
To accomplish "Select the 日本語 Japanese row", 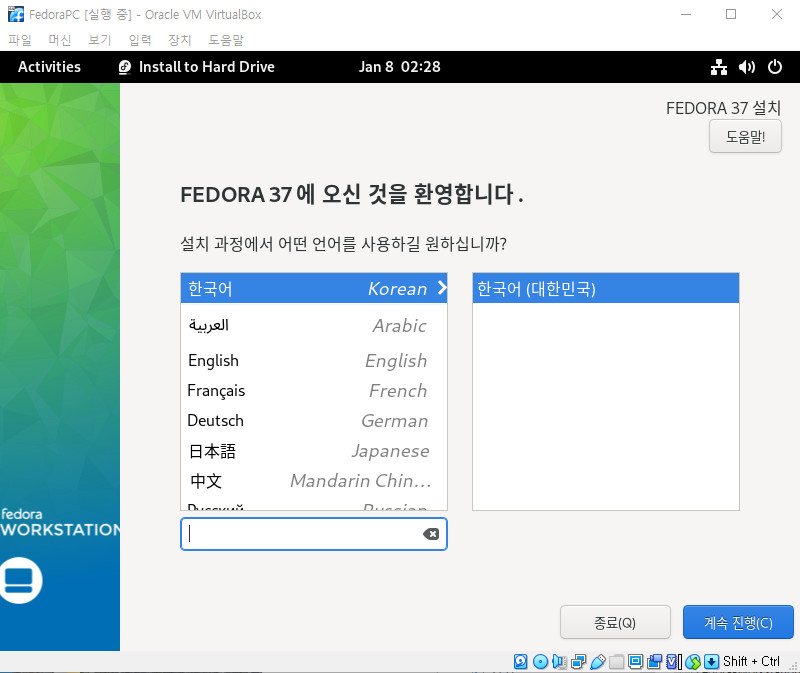I will pyautogui.click(x=314, y=451).
